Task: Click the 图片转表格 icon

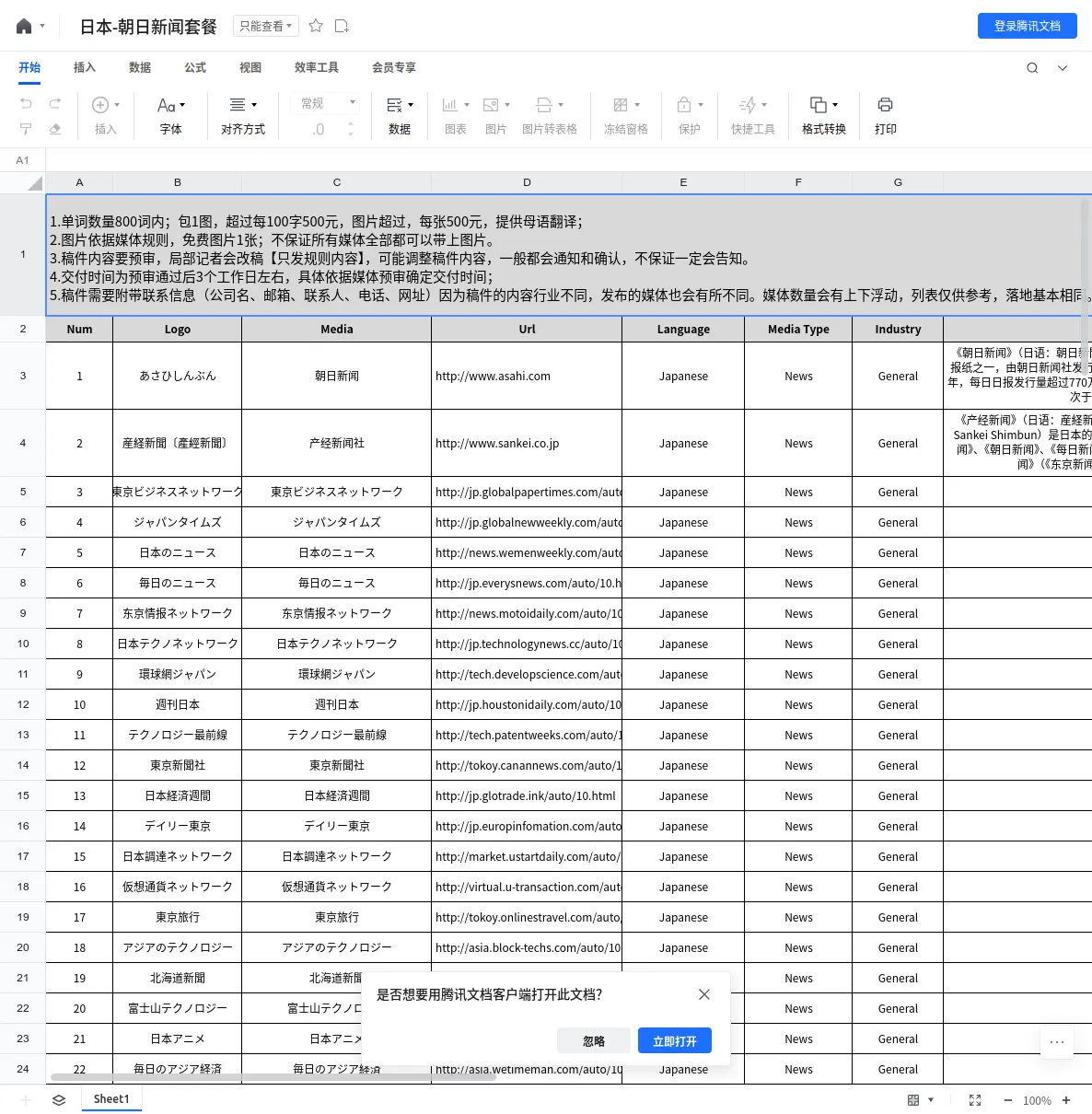Action: (544, 105)
